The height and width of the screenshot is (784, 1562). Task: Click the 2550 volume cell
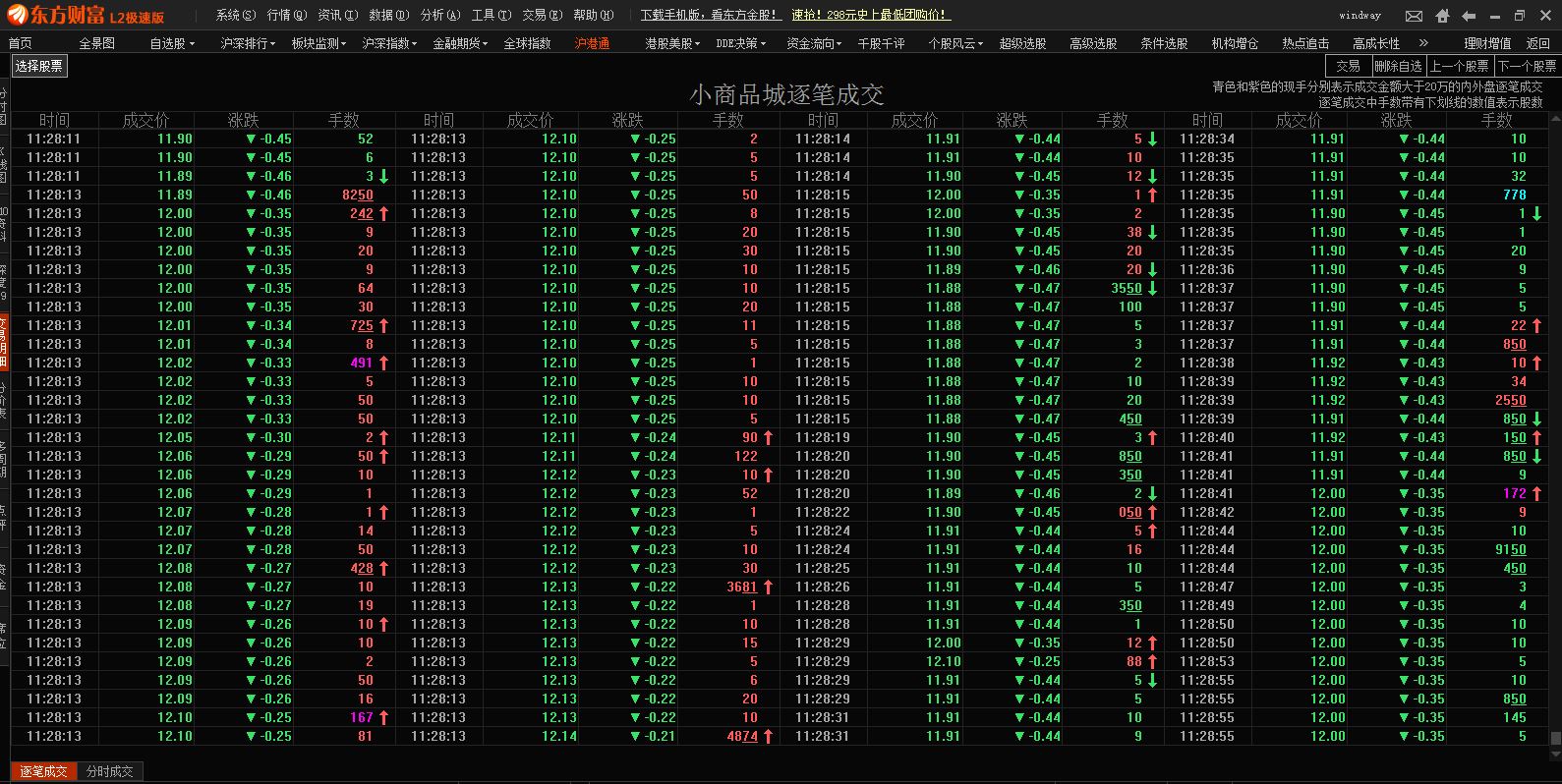tap(1511, 400)
